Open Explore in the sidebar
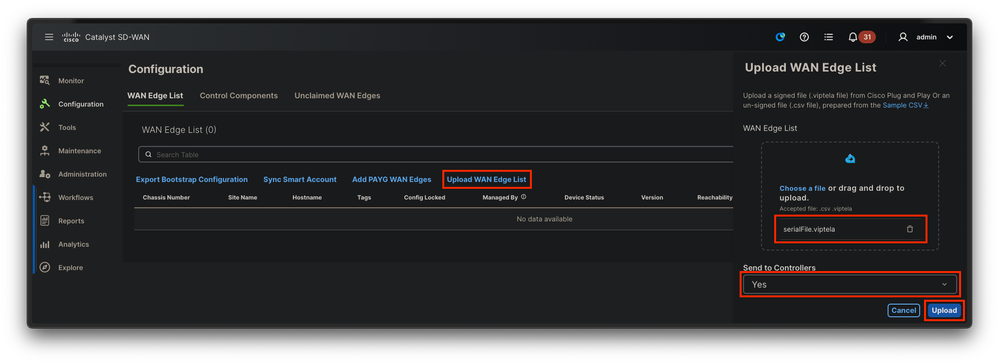Viewport: 999px width, 364px height. click(71, 268)
